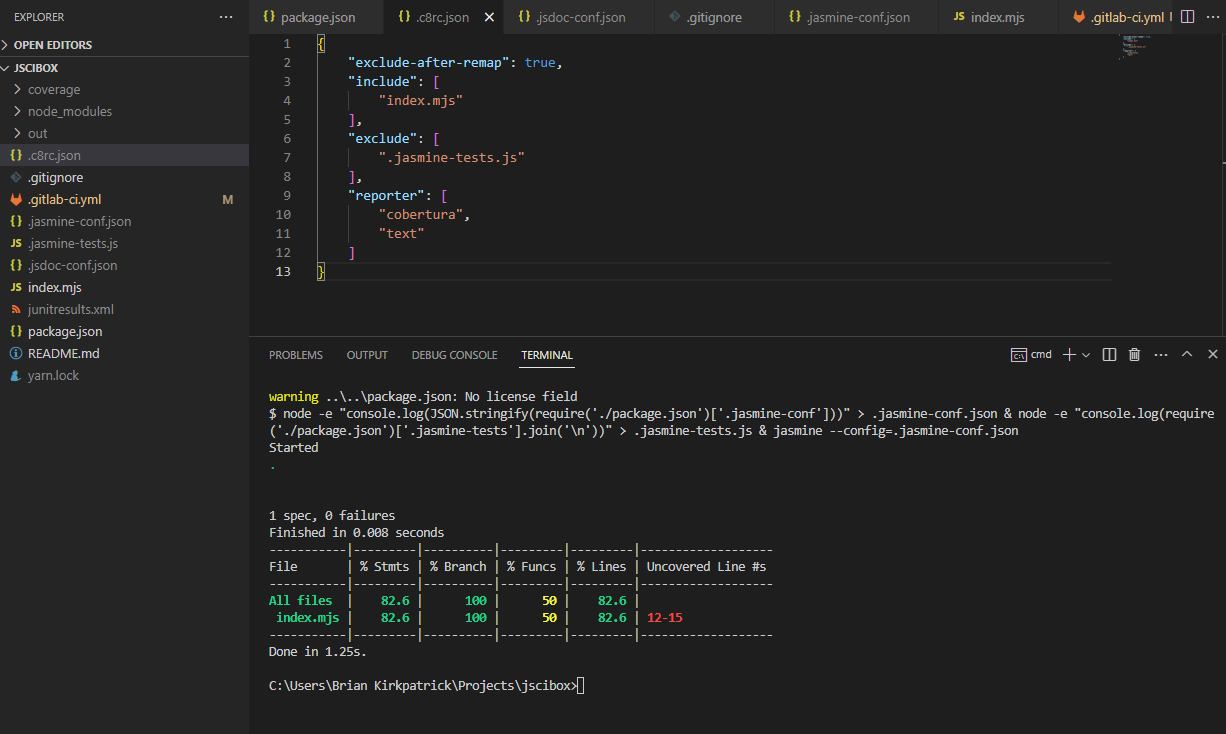Click the "text" reporter string on line 11
The height and width of the screenshot is (734, 1226).
[402, 233]
